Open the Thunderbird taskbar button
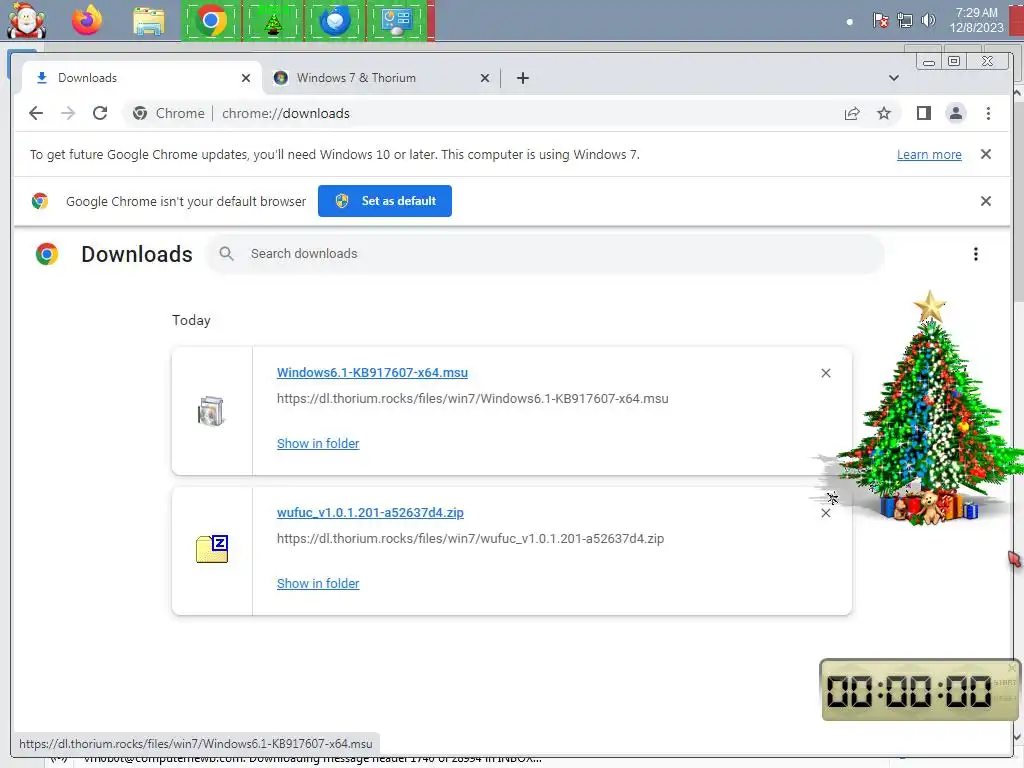This screenshot has width=1024, height=768. (x=335, y=21)
